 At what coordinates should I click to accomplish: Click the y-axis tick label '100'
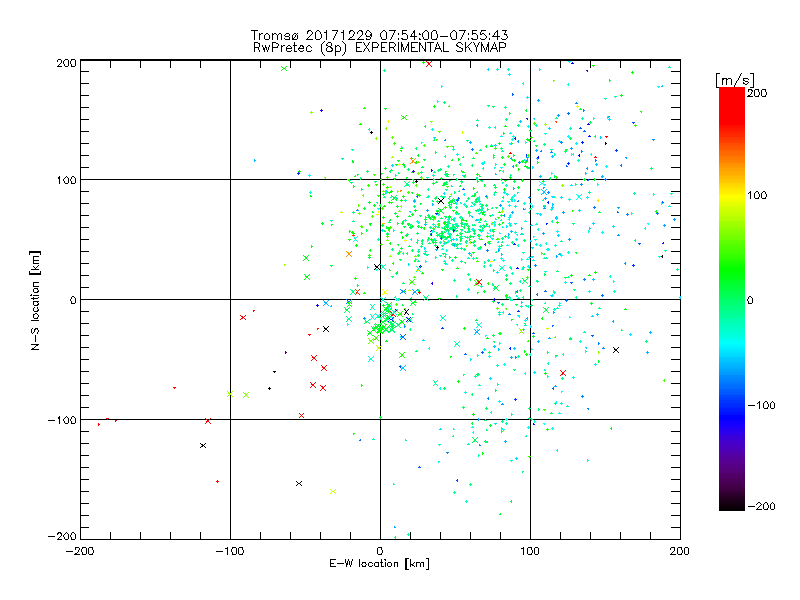pos(66,180)
